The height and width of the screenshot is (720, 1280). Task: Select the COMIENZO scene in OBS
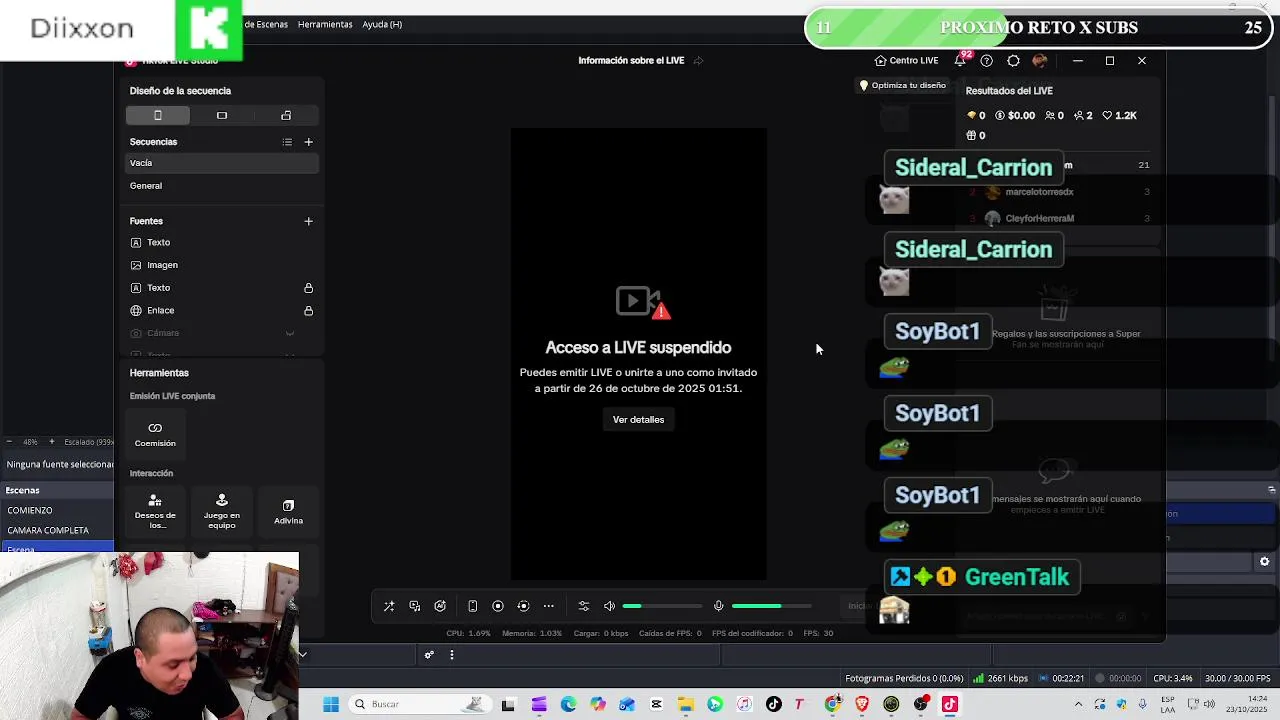(57, 510)
